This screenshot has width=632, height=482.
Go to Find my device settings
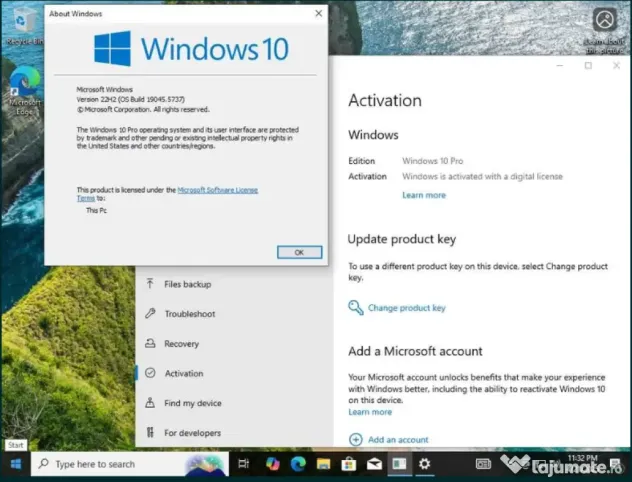coord(192,403)
